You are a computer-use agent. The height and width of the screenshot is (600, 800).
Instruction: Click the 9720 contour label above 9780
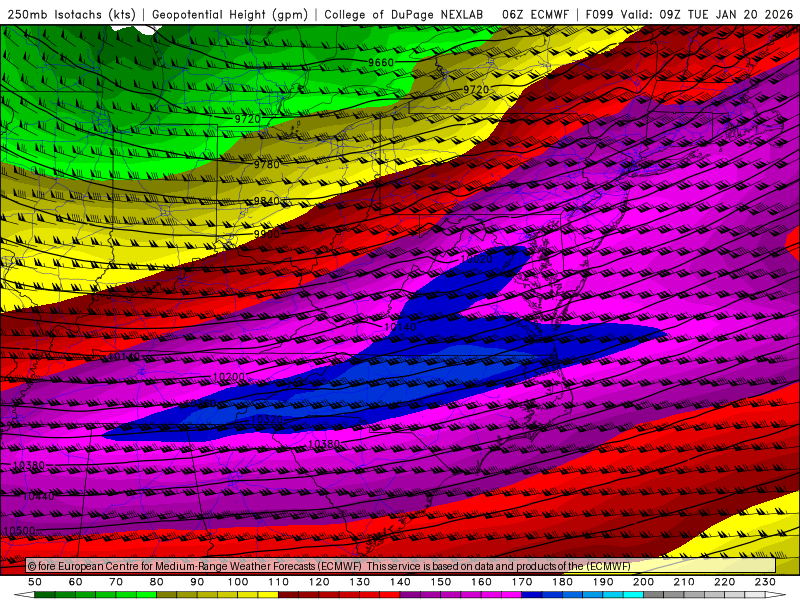[x=247, y=119]
